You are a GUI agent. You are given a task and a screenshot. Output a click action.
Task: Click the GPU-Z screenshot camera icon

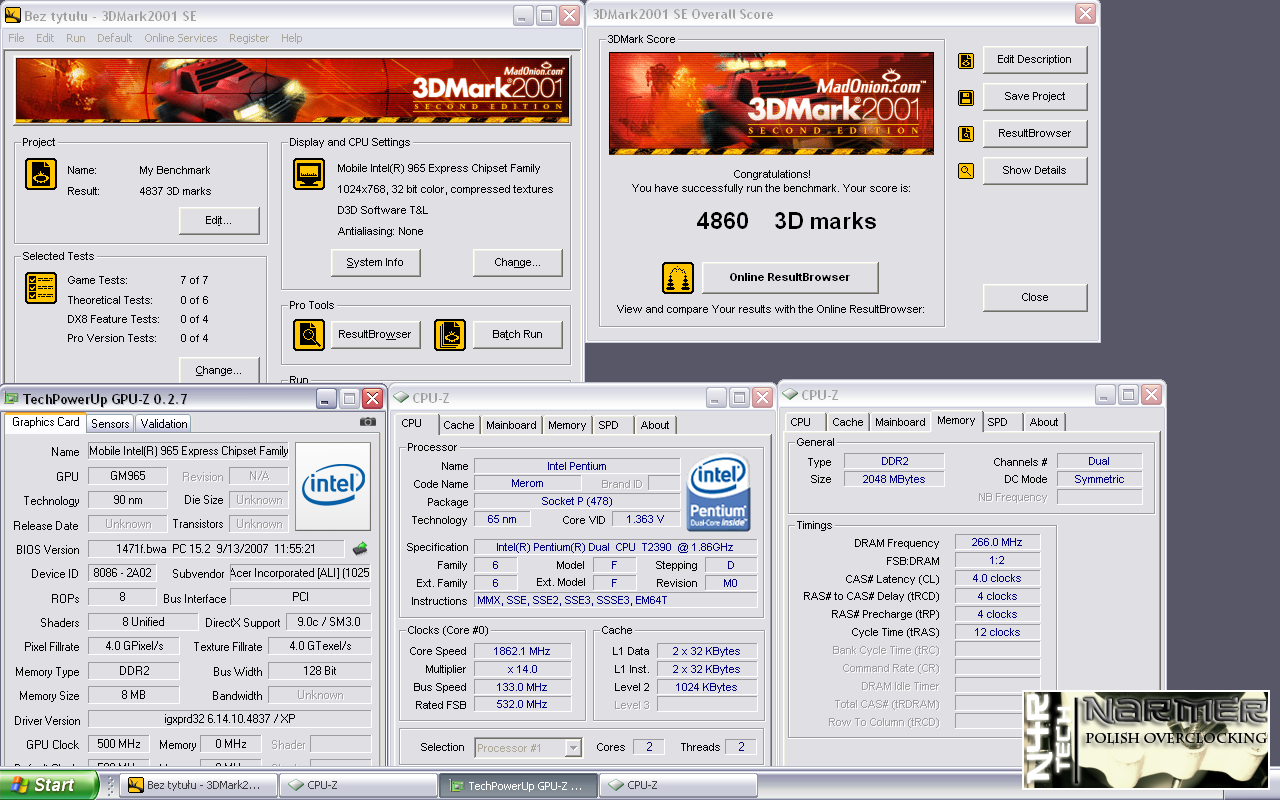click(x=368, y=422)
